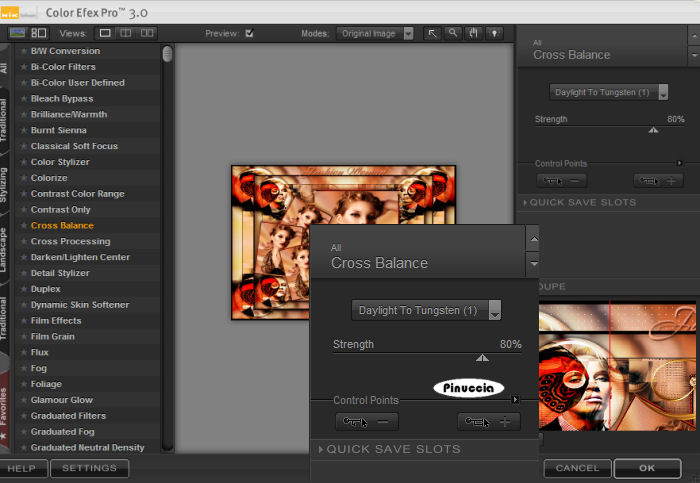This screenshot has height=483, width=700.
Task: Click the HELP button
Action: point(22,468)
